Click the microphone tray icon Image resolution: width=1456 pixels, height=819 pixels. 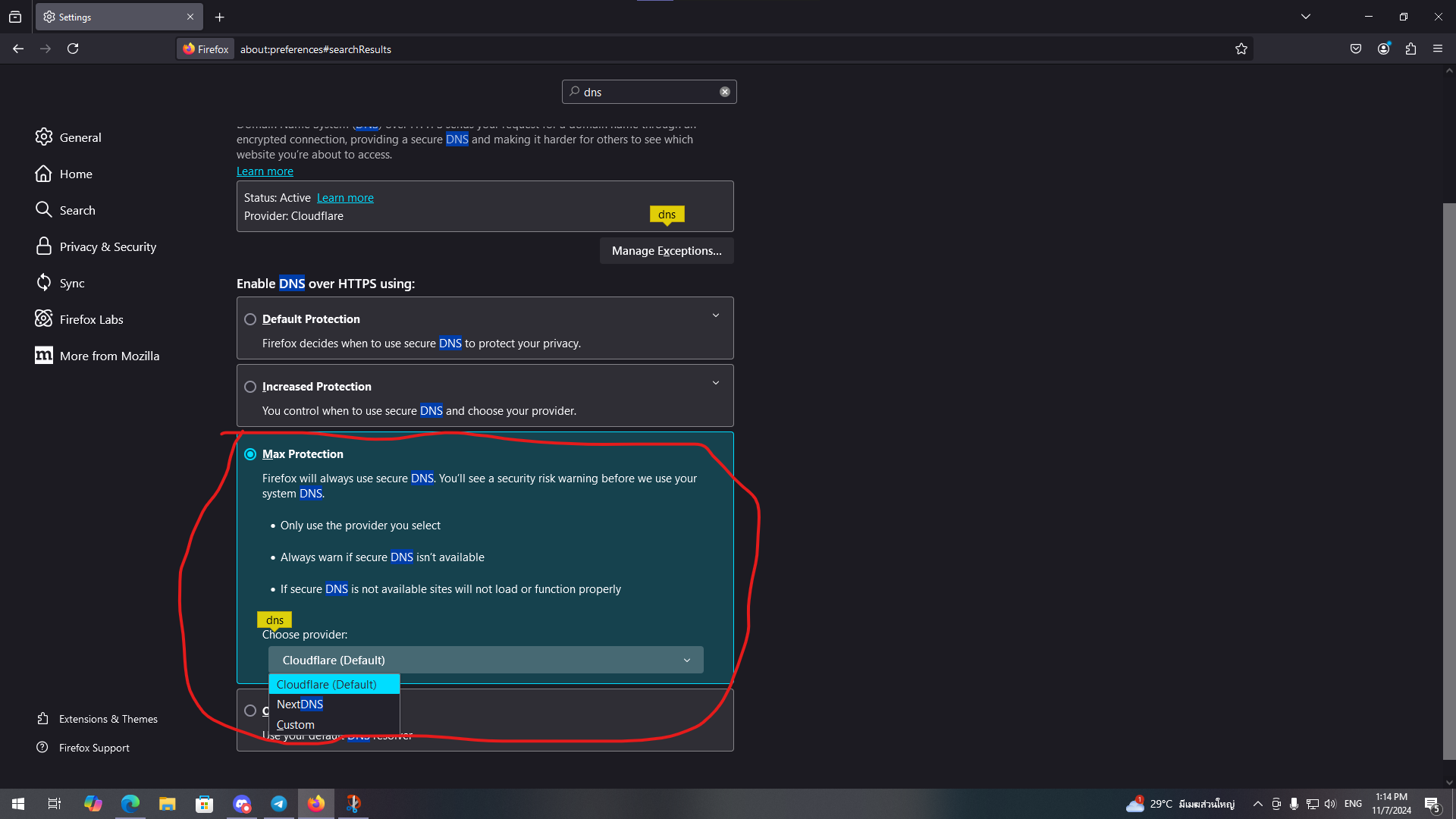[1294, 804]
